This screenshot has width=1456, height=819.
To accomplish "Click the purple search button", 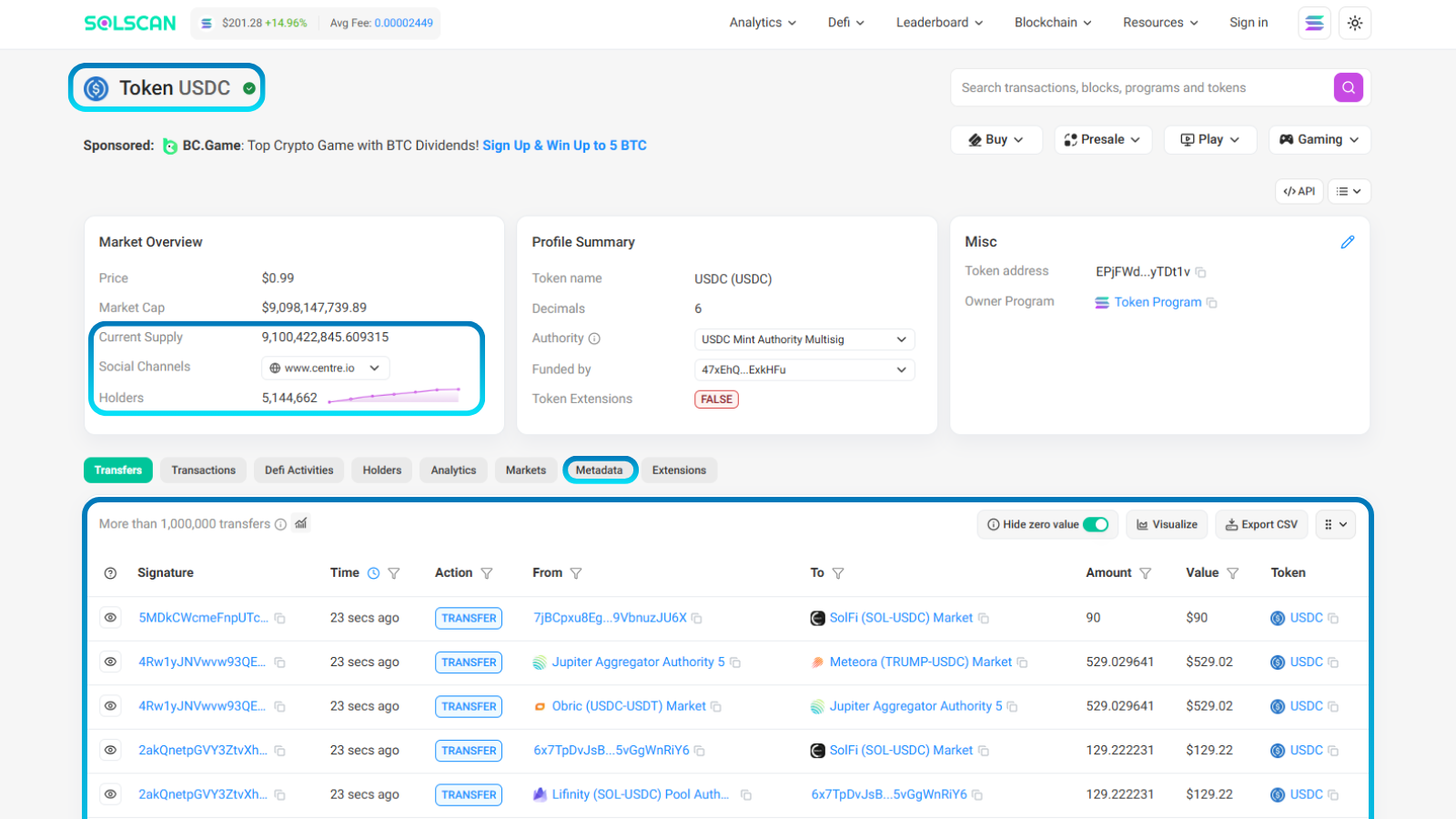I will coord(1349,87).
